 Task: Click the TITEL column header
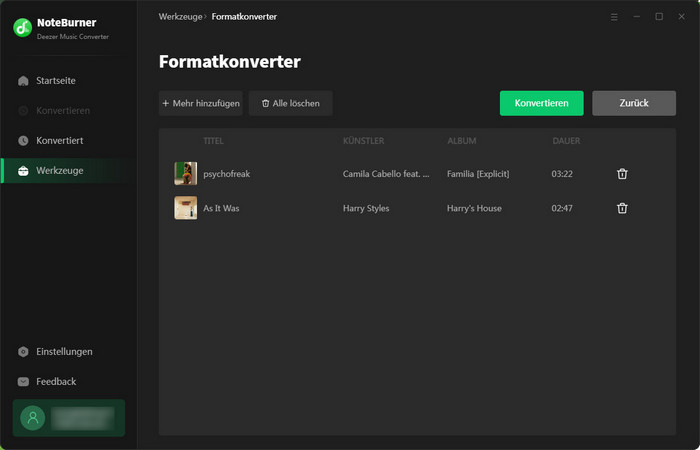[213, 141]
